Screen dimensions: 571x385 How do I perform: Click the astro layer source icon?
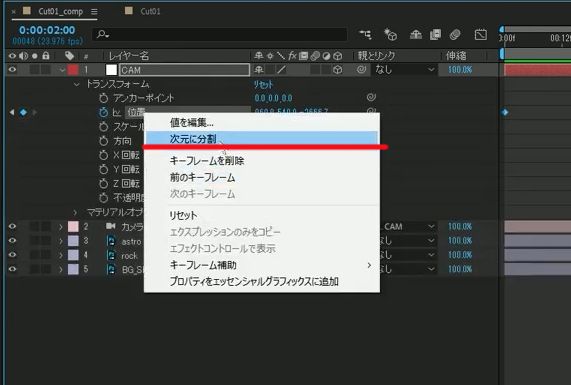[x=111, y=241]
